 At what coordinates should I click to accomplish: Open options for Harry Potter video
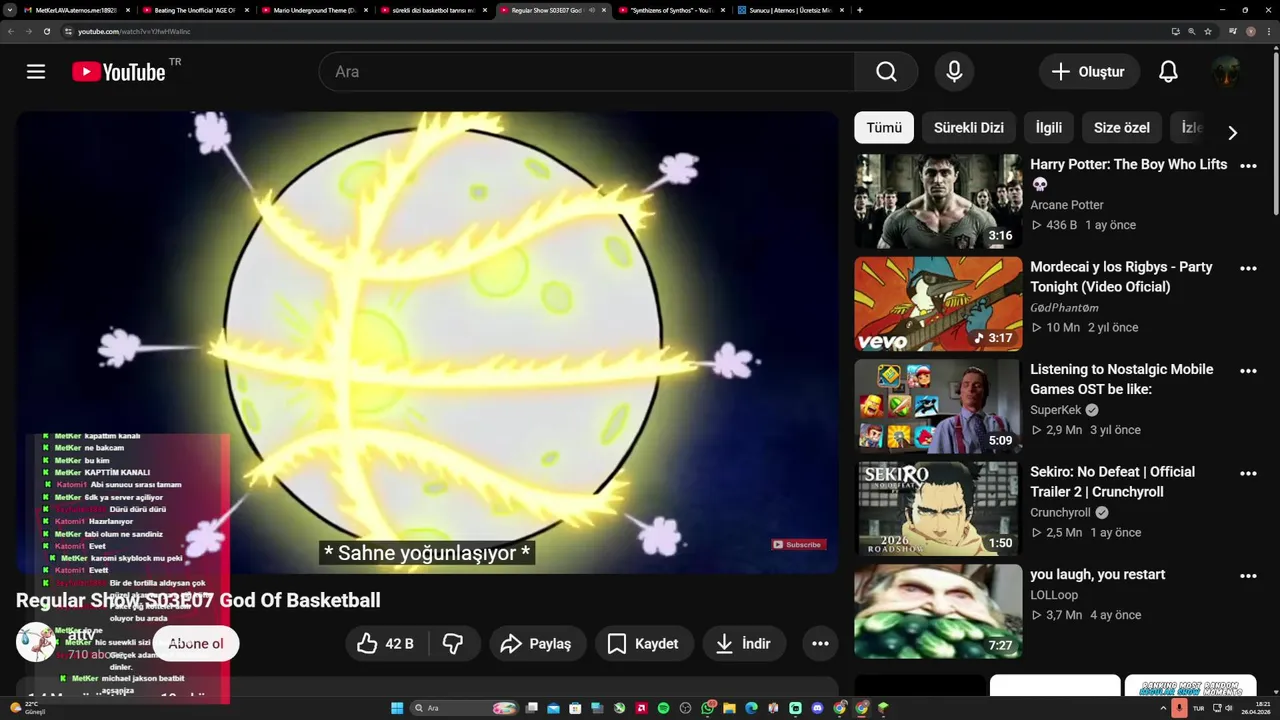pyautogui.click(x=1248, y=166)
